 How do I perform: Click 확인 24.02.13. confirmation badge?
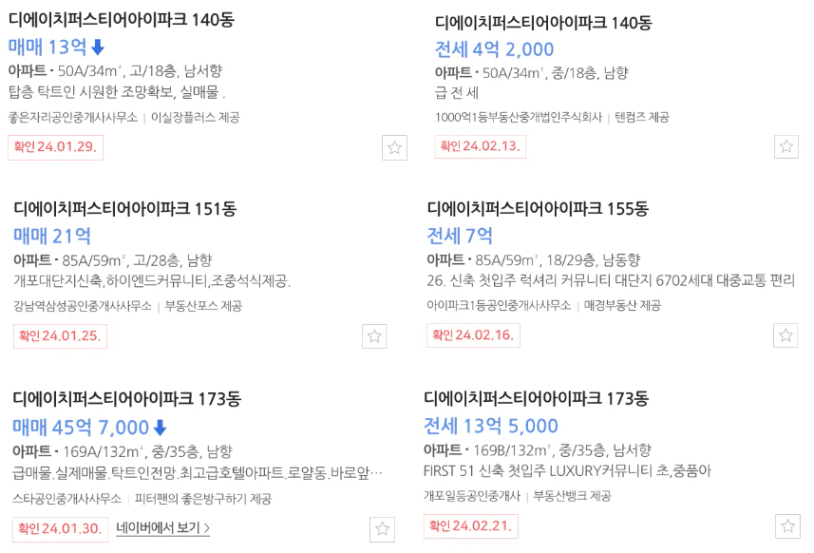[x=480, y=146]
